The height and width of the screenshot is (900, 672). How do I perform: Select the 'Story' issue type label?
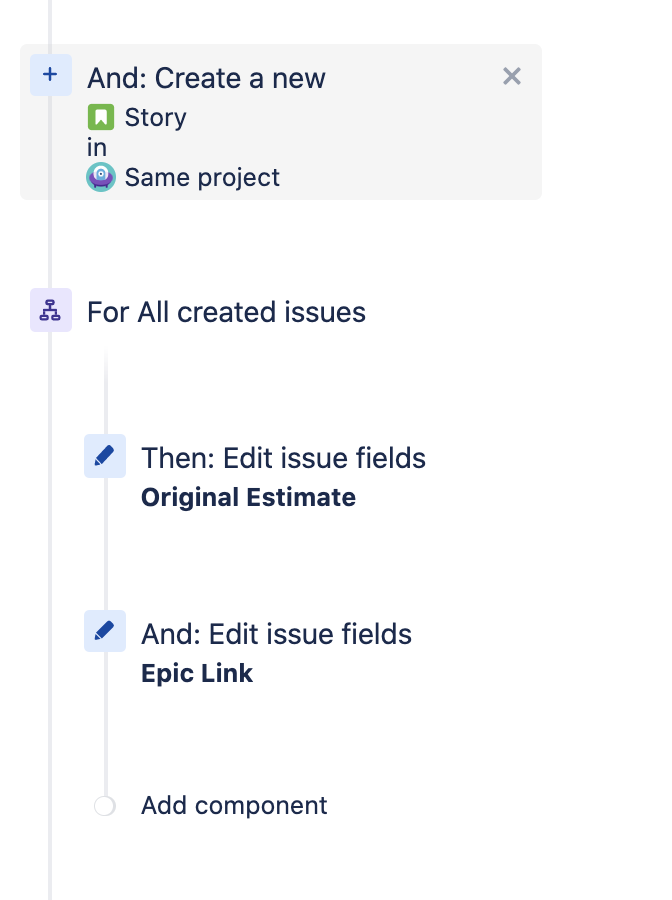pos(156,117)
